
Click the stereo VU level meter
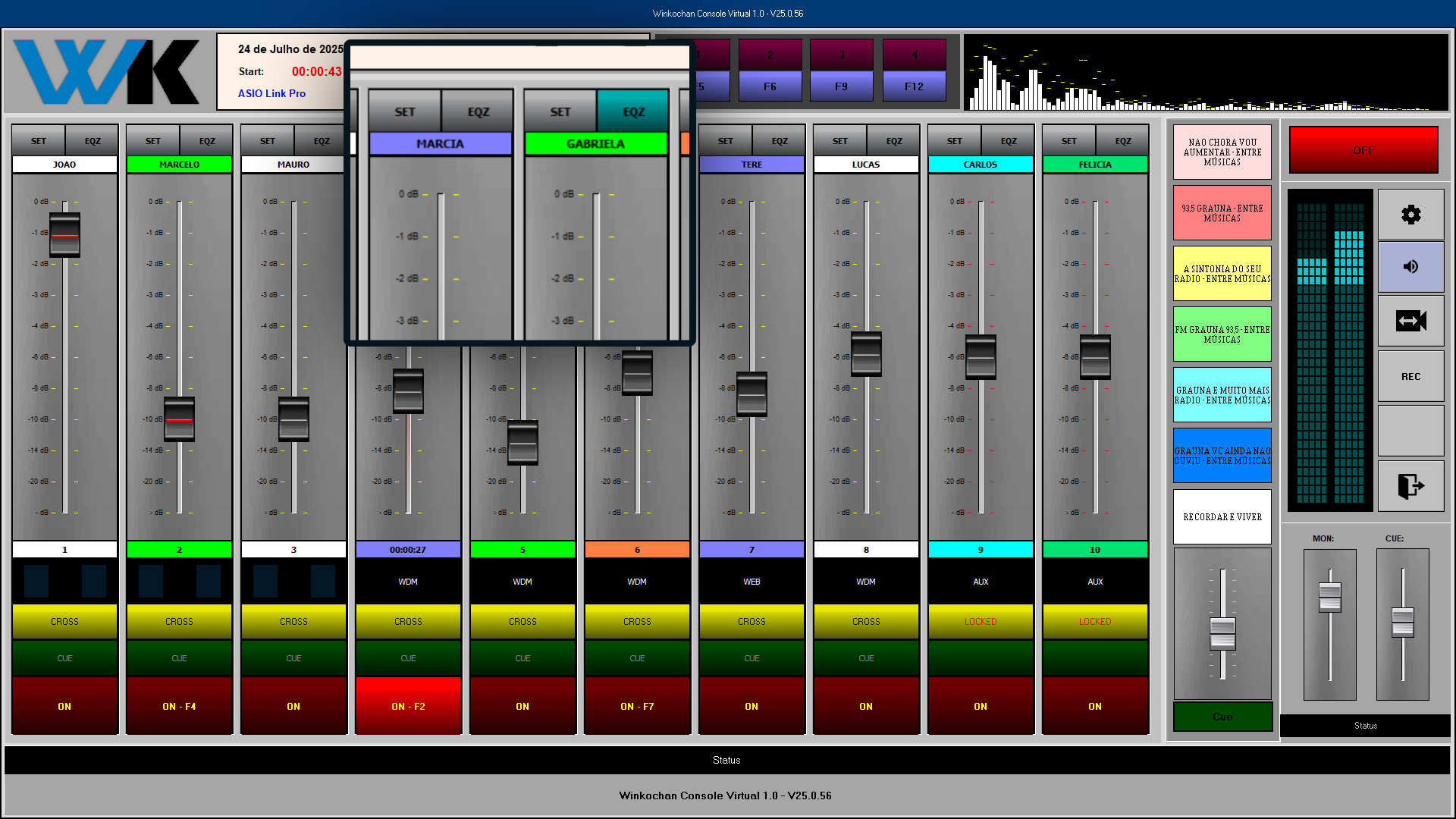(x=1330, y=350)
